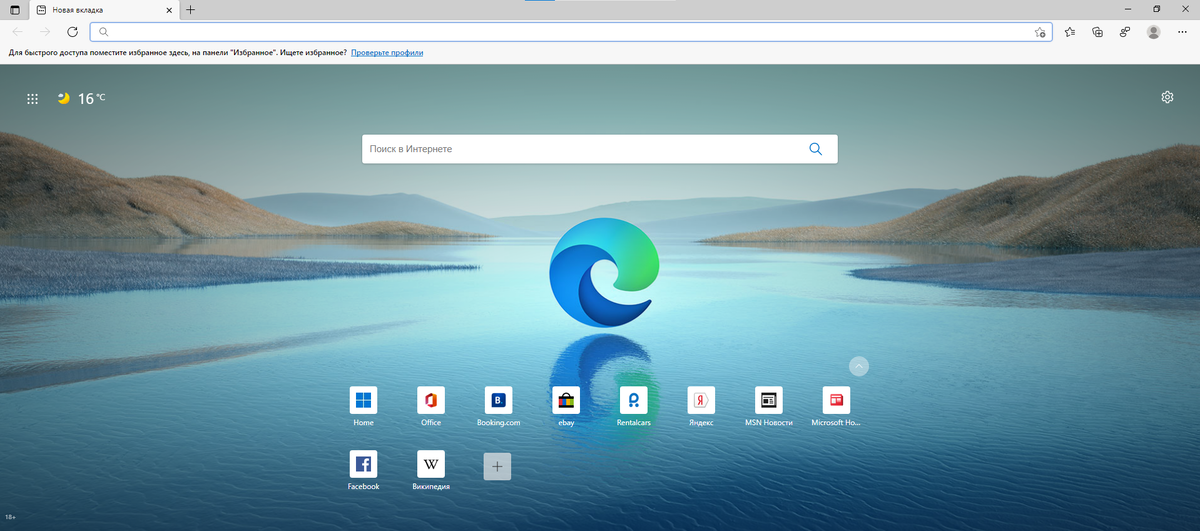Open the 16 °C weather widget
Image resolution: width=1200 pixels, height=531 pixels.
point(81,98)
